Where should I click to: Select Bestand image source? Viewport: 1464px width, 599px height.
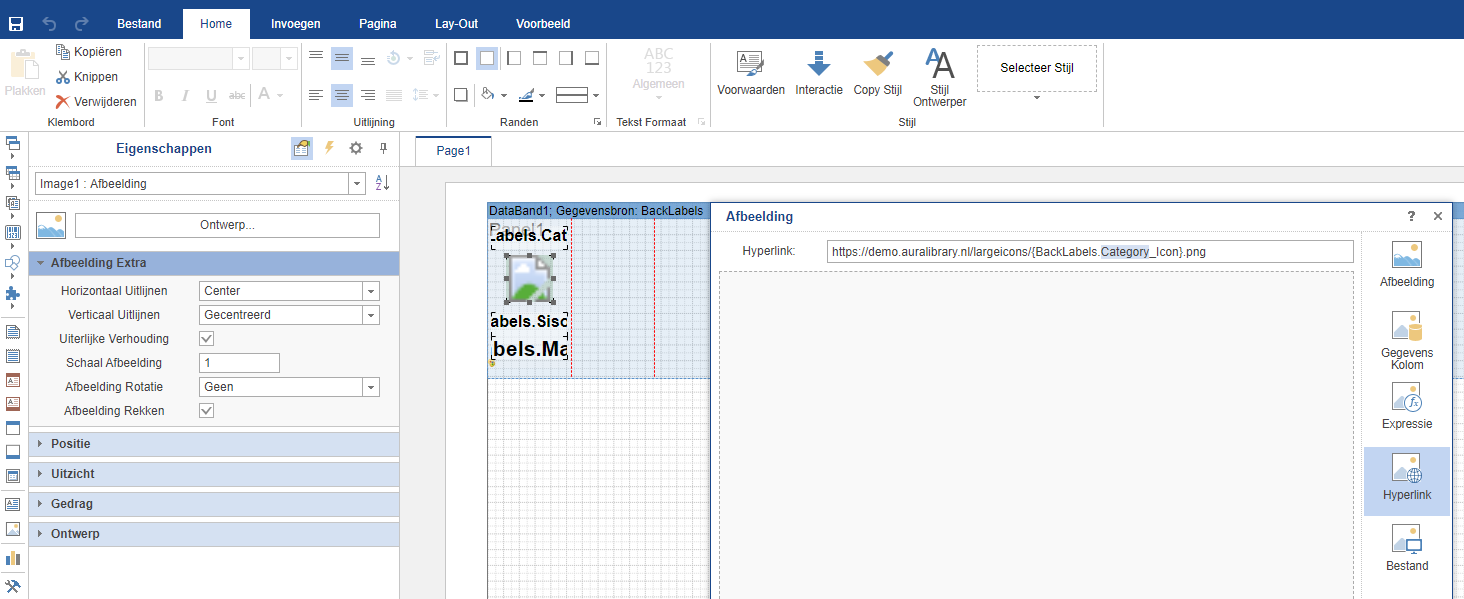point(1406,548)
